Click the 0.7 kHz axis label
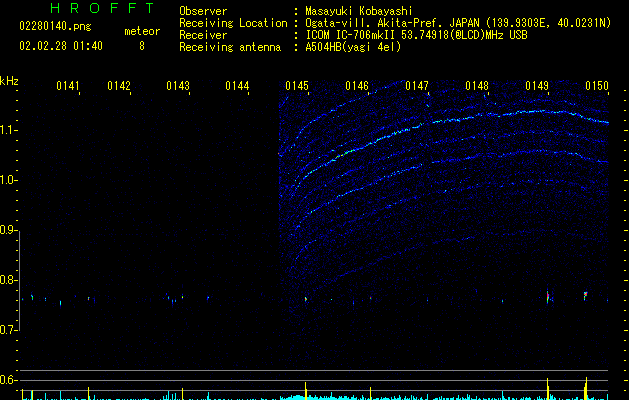The width and height of the screenshot is (629, 400). 8,330
